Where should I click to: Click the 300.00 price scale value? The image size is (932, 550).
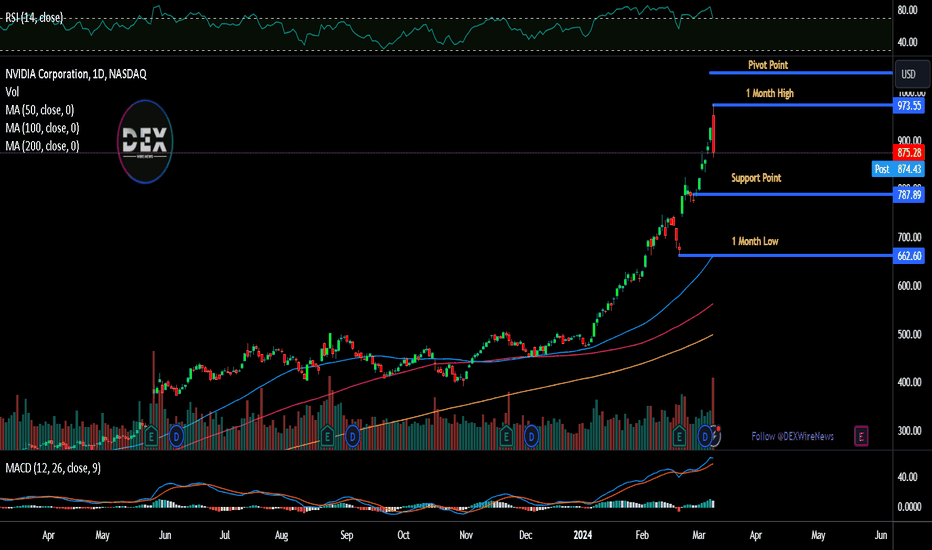[909, 430]
